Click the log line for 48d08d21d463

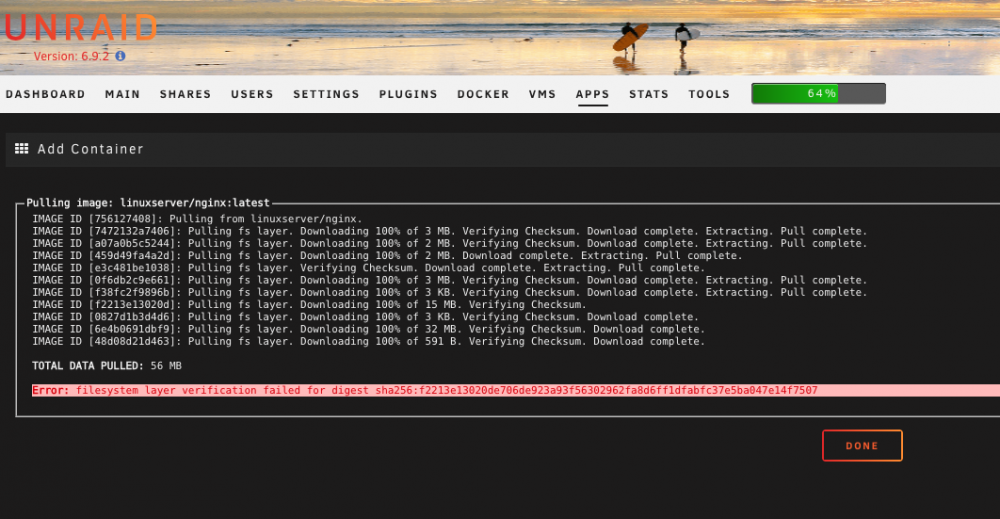369,341
